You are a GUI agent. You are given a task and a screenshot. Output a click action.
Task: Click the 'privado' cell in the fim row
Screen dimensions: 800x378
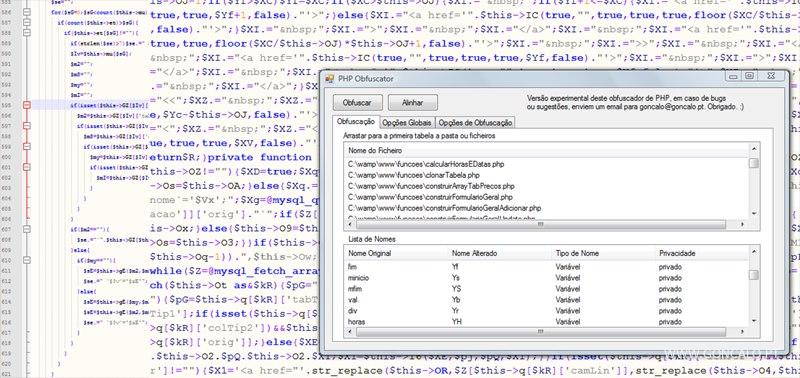click(670, 267)
